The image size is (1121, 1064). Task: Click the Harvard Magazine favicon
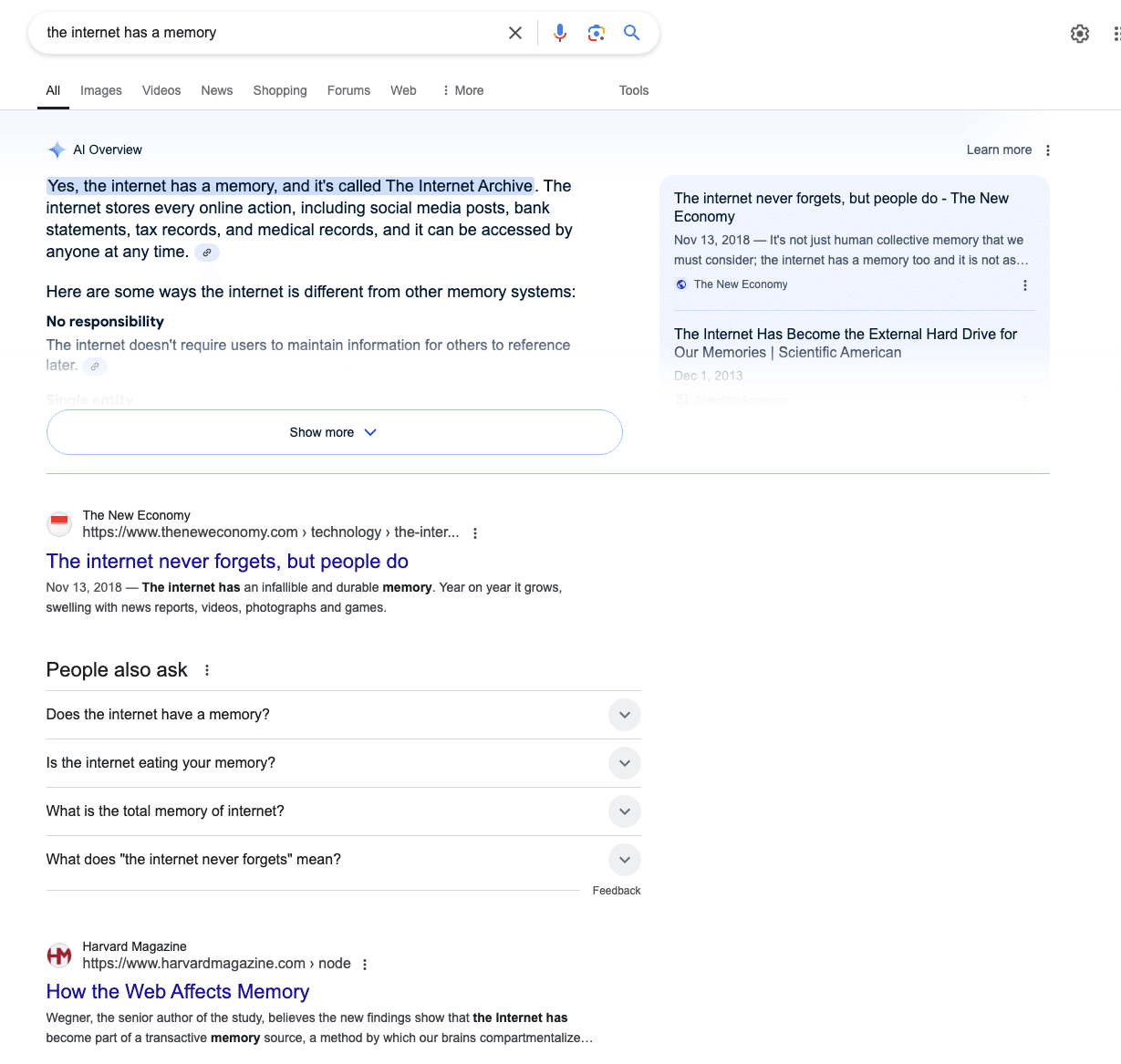(x=59, y=955)
